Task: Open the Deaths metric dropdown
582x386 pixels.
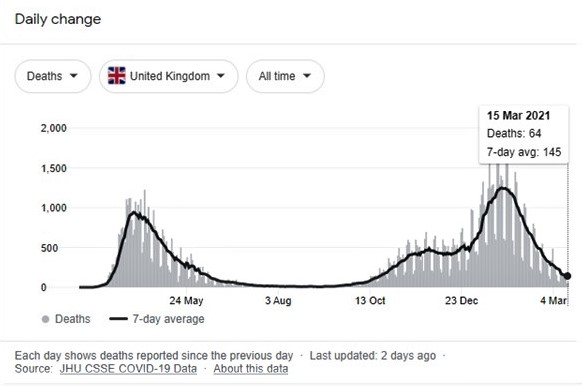Action: [53, 76]
